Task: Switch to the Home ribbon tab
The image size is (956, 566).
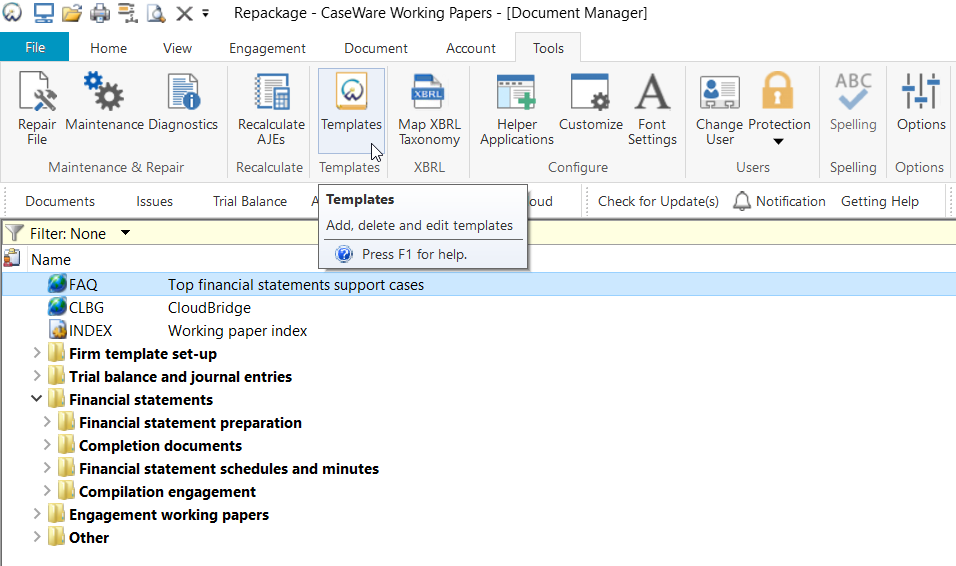Action: tap(109, 48)
